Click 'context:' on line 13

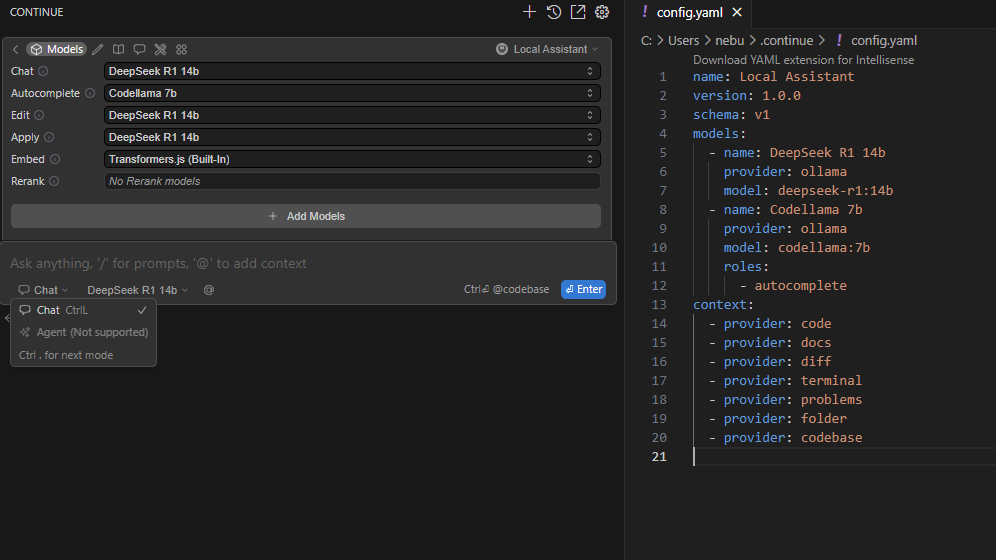coord(723,305)
